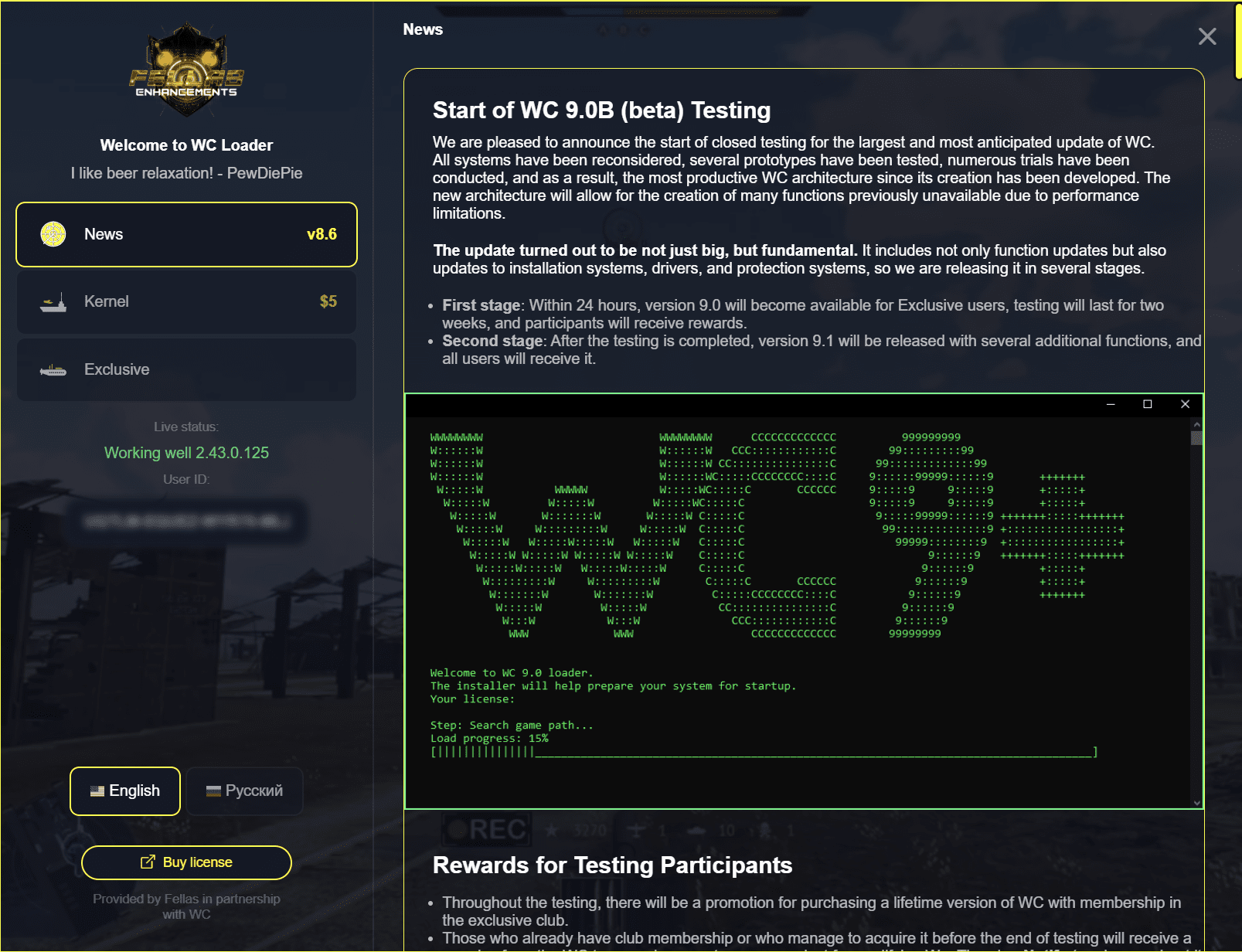Viewport: 1242px width, 952px height.
Task: Select the Kernel menu item
Action: (186, 301)
